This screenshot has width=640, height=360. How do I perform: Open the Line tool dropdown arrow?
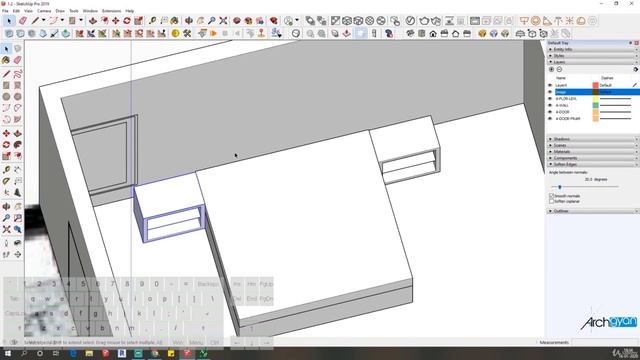(43, 20)
